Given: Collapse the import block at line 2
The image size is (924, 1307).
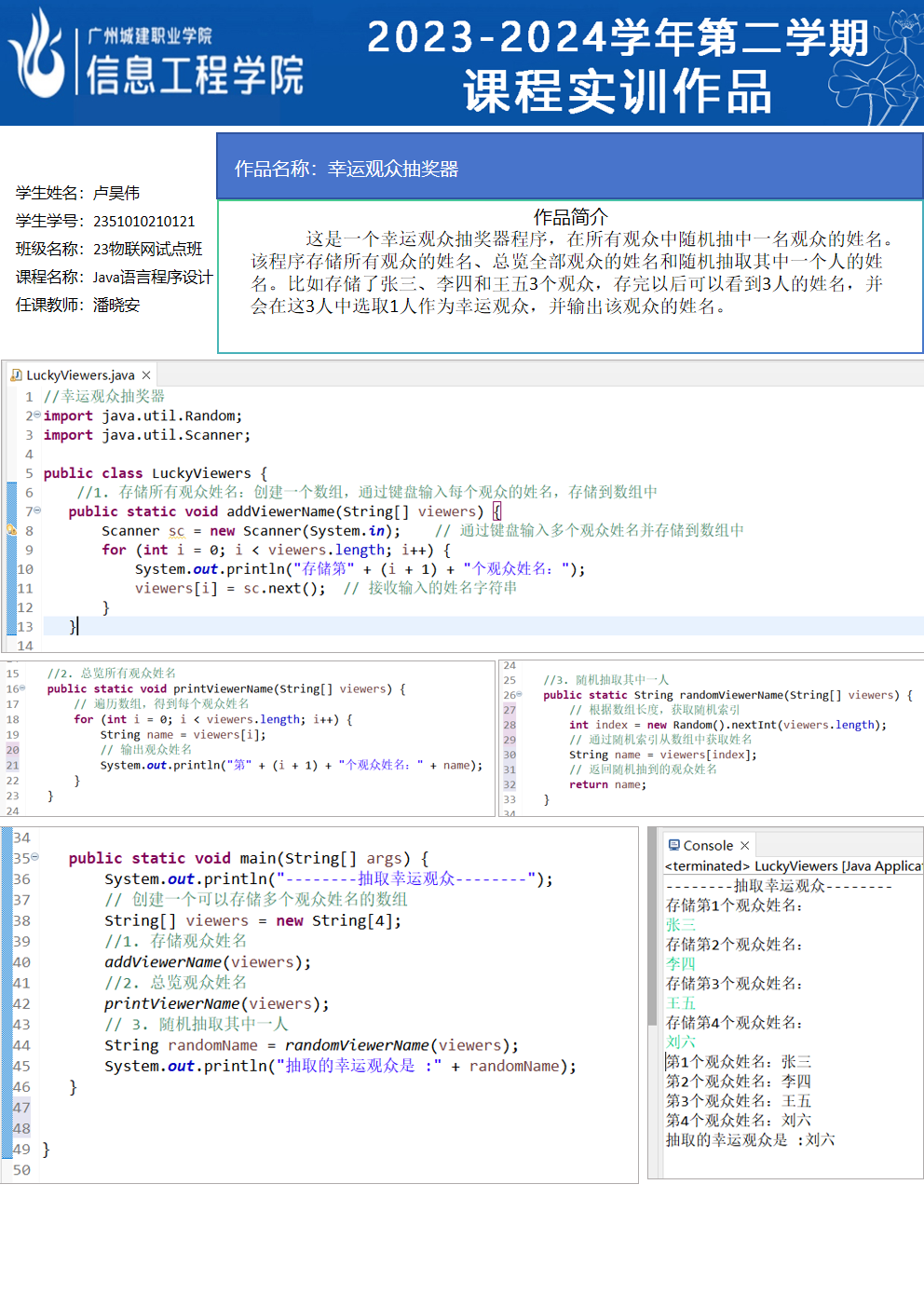Looking at the screenshot, I should coord(36,415).
